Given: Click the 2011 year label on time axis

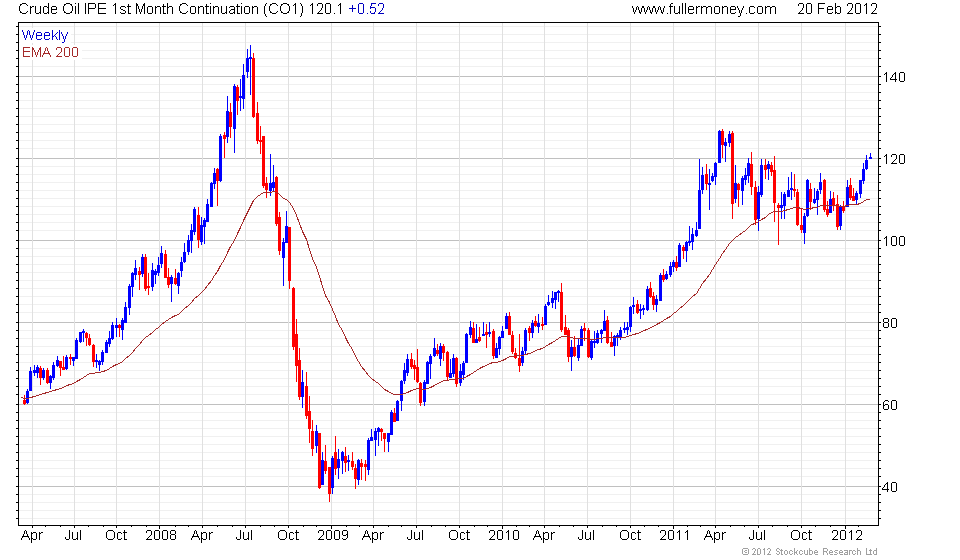Looking at the screenshot, I should point(675,536).
